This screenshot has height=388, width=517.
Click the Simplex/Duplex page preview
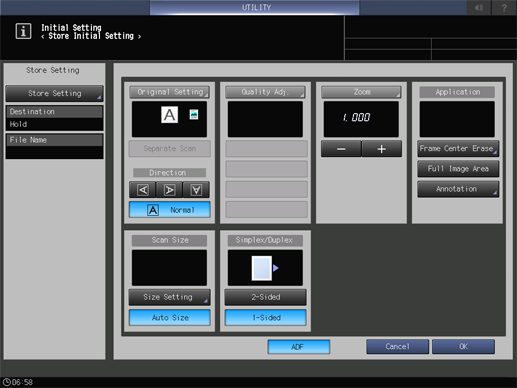[265, 268]
